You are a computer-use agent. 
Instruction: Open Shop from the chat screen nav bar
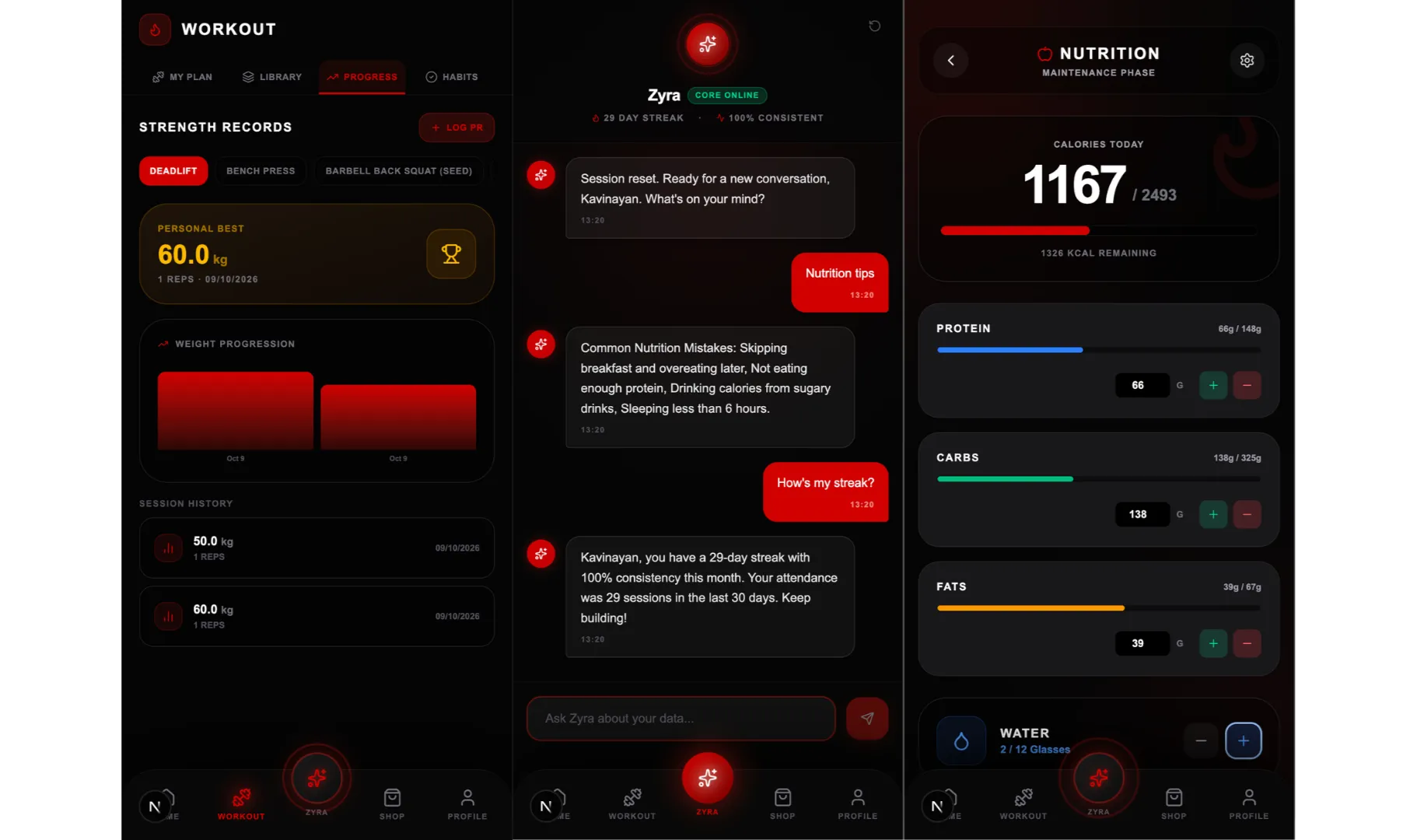(782, 803)
